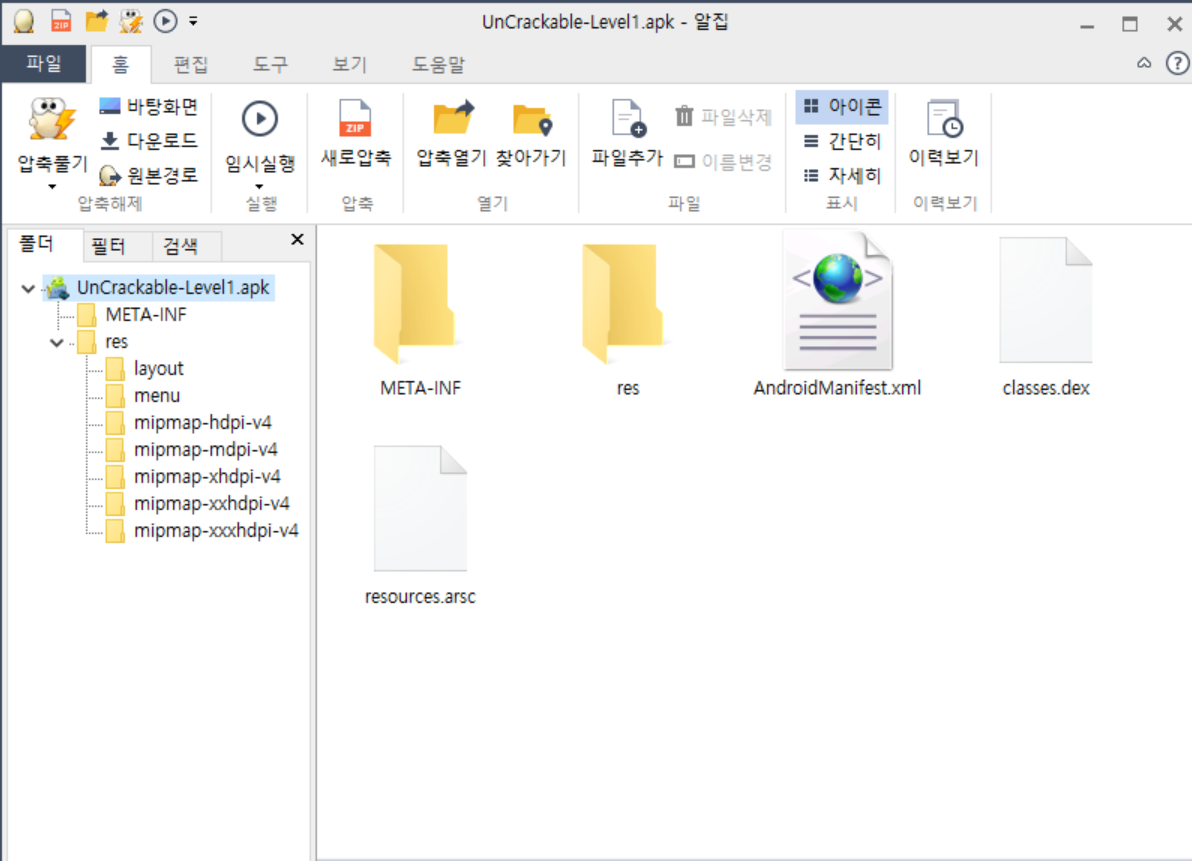Collapse the res tree node
Screen dimensions: 1192x861
(x=56, y=342)
